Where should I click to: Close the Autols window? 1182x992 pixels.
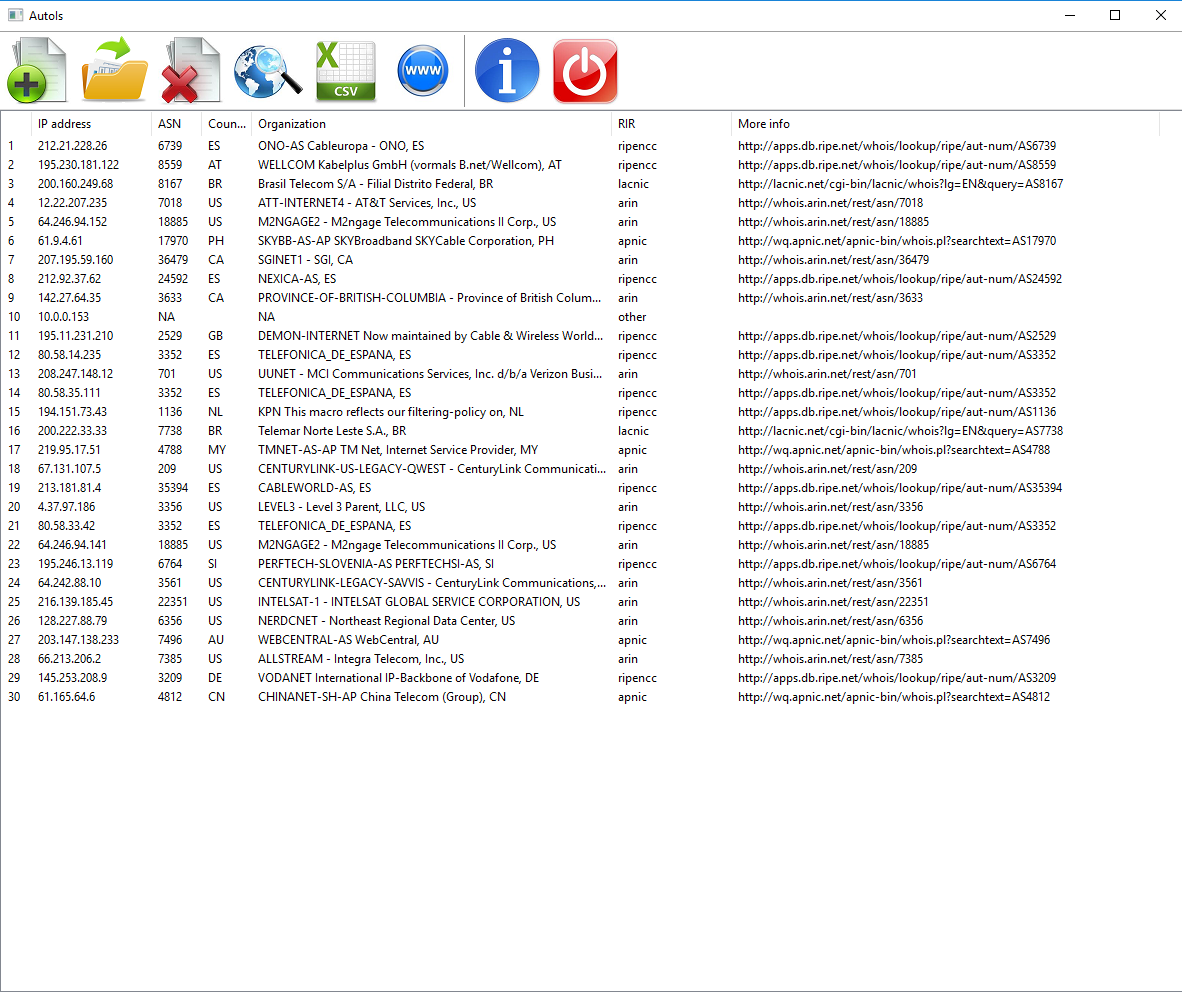click(1160, 15)
